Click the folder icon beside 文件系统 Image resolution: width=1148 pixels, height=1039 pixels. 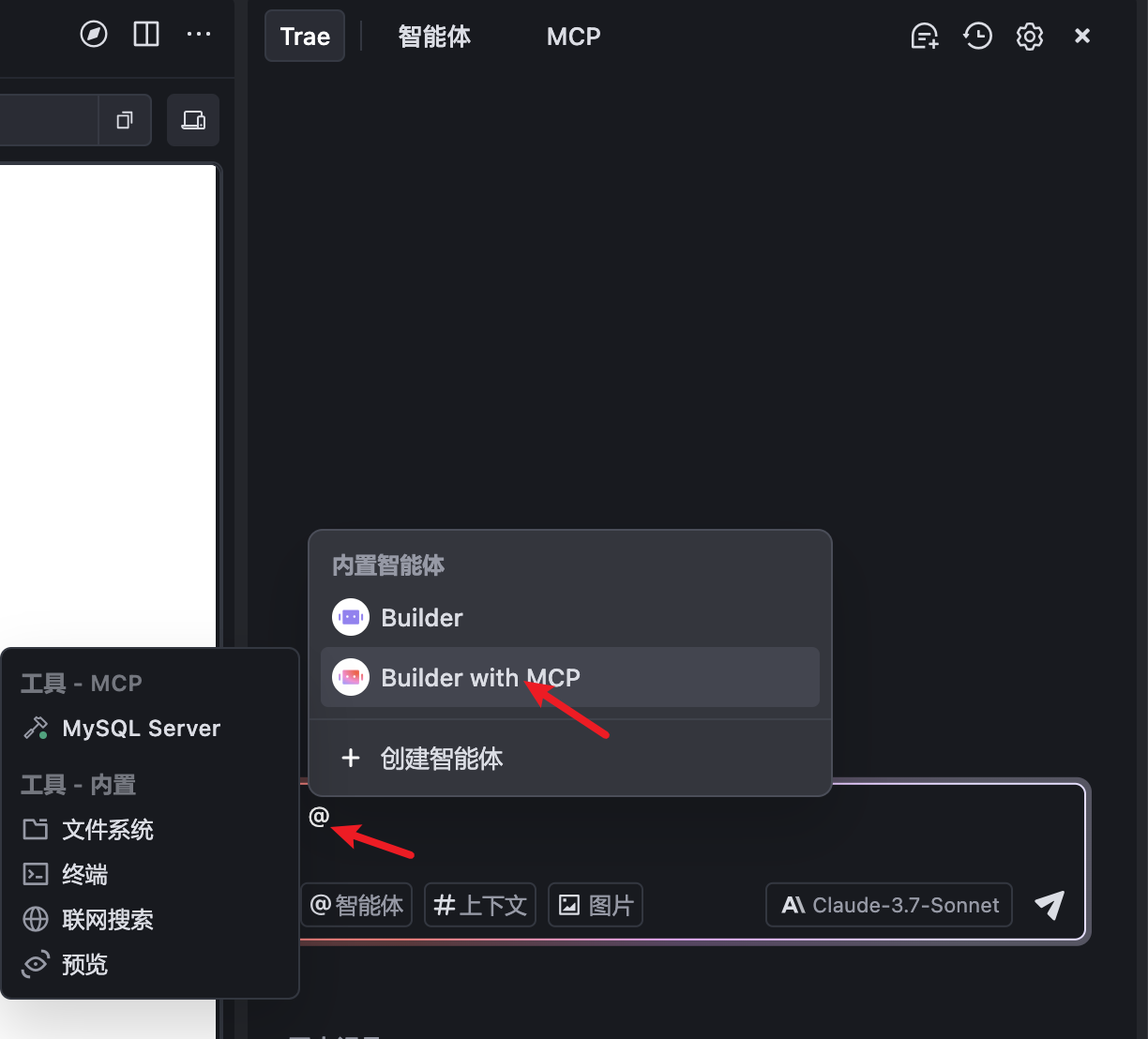pyautogui.click(x=36, y=829)
